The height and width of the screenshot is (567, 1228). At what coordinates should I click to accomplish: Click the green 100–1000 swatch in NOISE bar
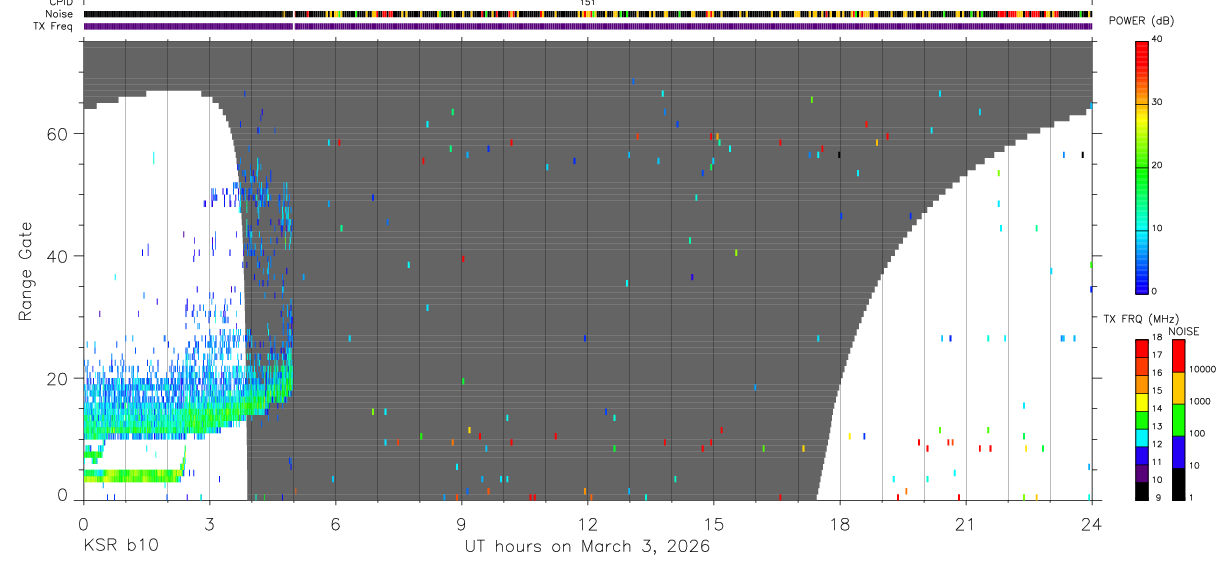click(1179, 420)
